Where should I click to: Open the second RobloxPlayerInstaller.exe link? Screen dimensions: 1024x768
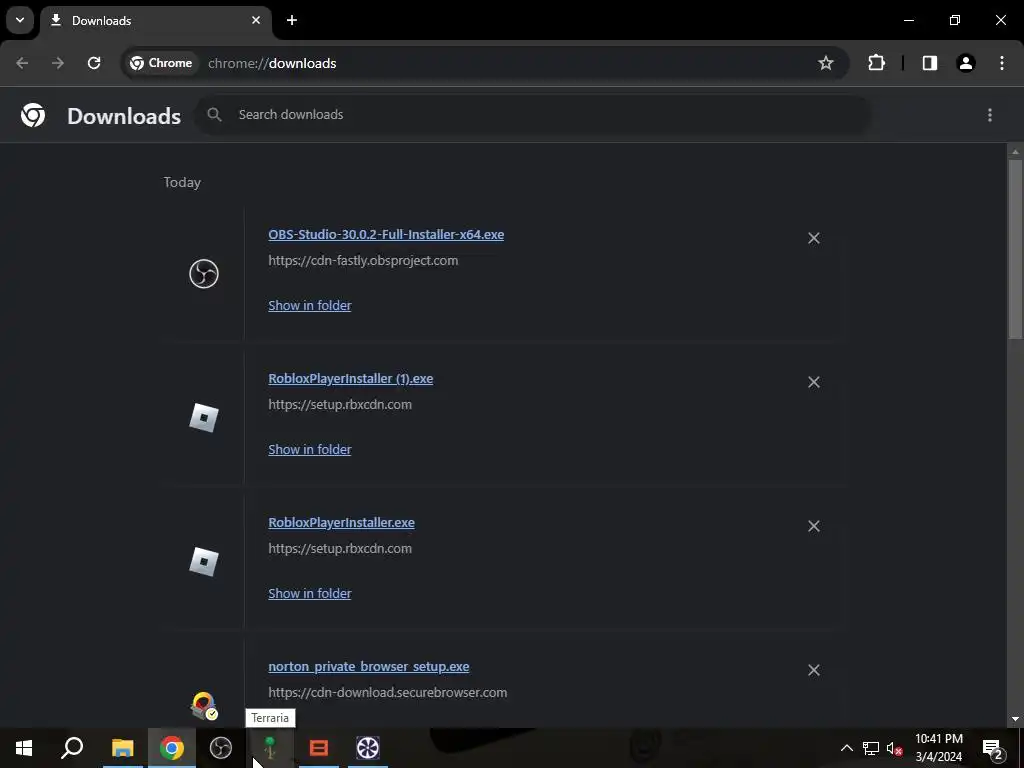pyautogui.click(x=342, y=522)
